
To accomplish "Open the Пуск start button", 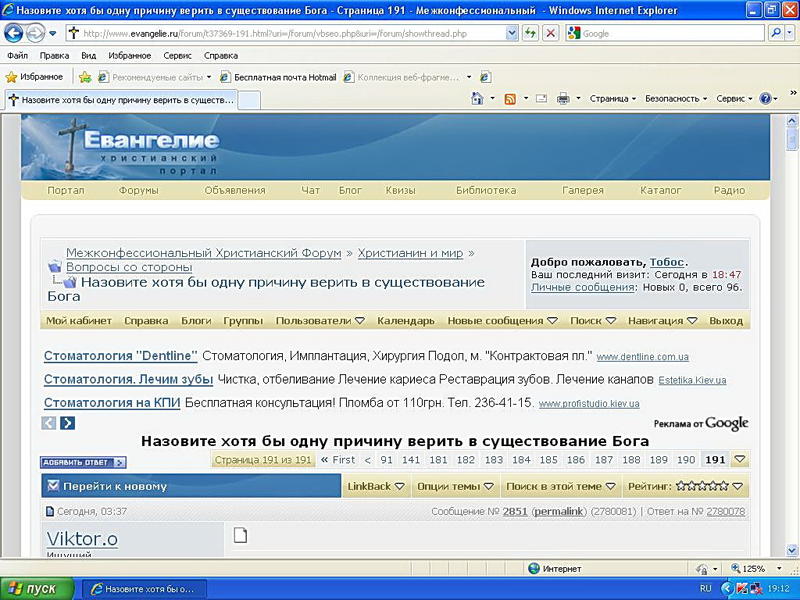I will coord(36,589).
